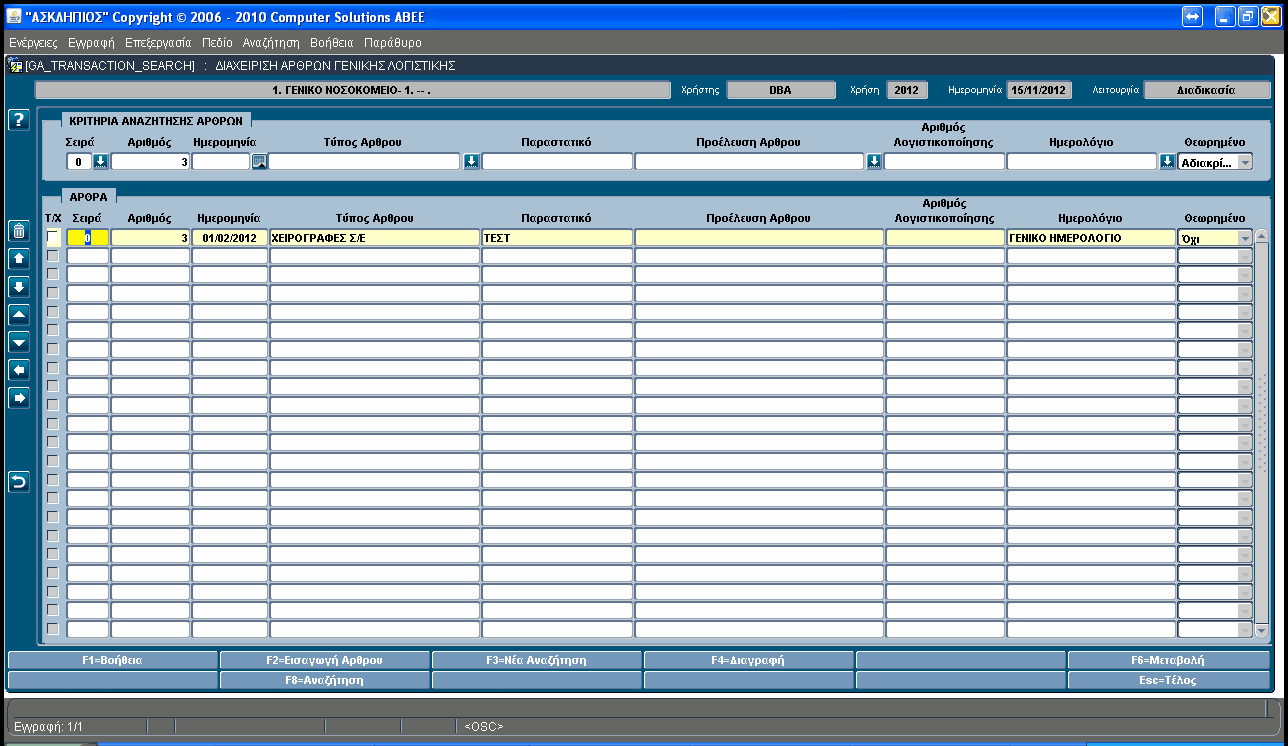The width and height of the screenshot is (1288, 746).
Task: Click GA_TRANSACTION_SEARCH inner window icon
Action: click(x=15, y=65)
